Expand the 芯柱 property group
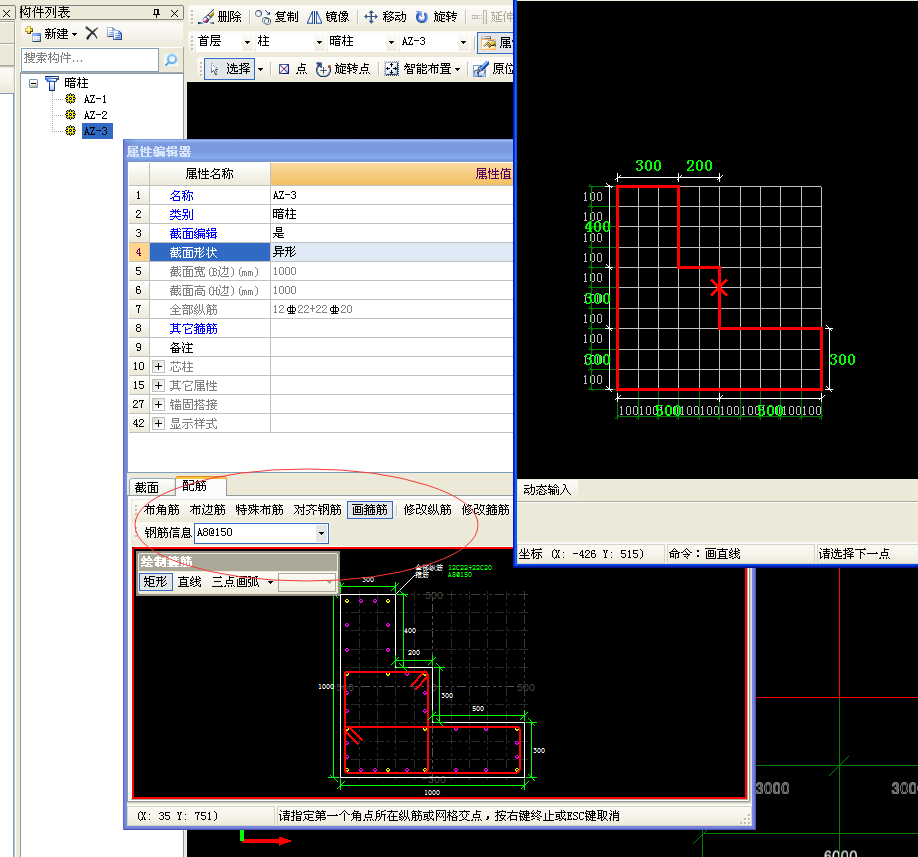 point(158,366)
